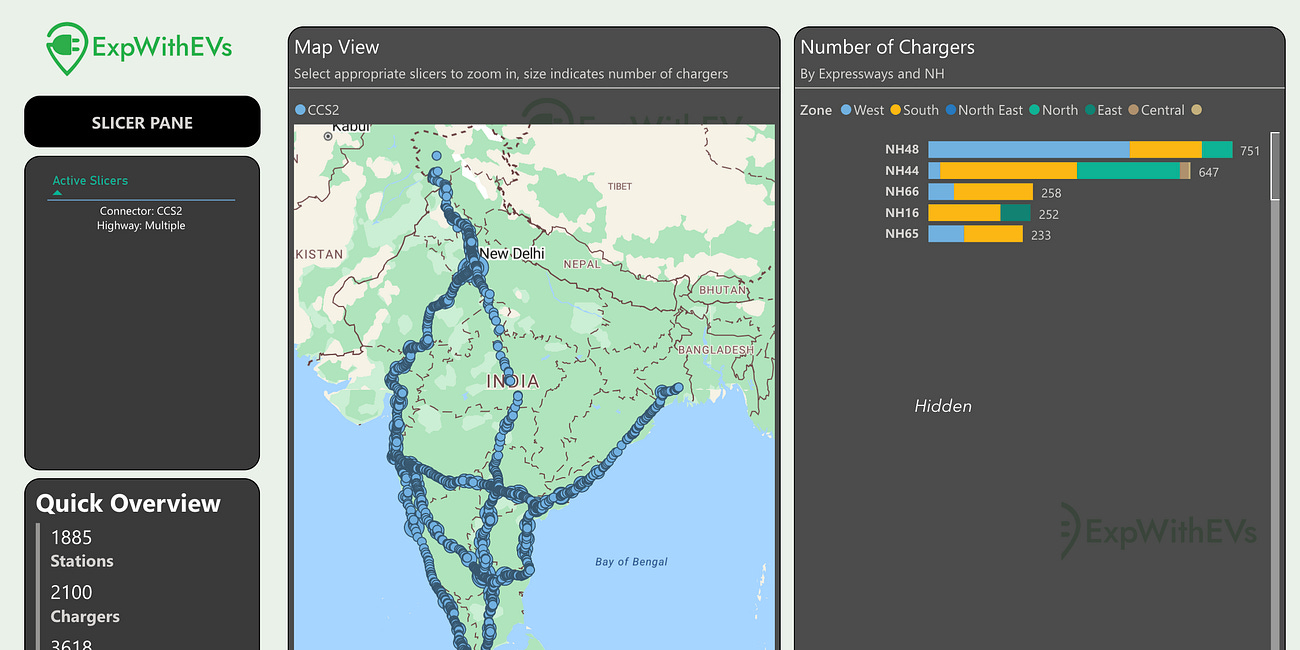Viewport: 1300px width, 650px height.
Task: Open the SLICER PANE button
Action: click(142, 122)
